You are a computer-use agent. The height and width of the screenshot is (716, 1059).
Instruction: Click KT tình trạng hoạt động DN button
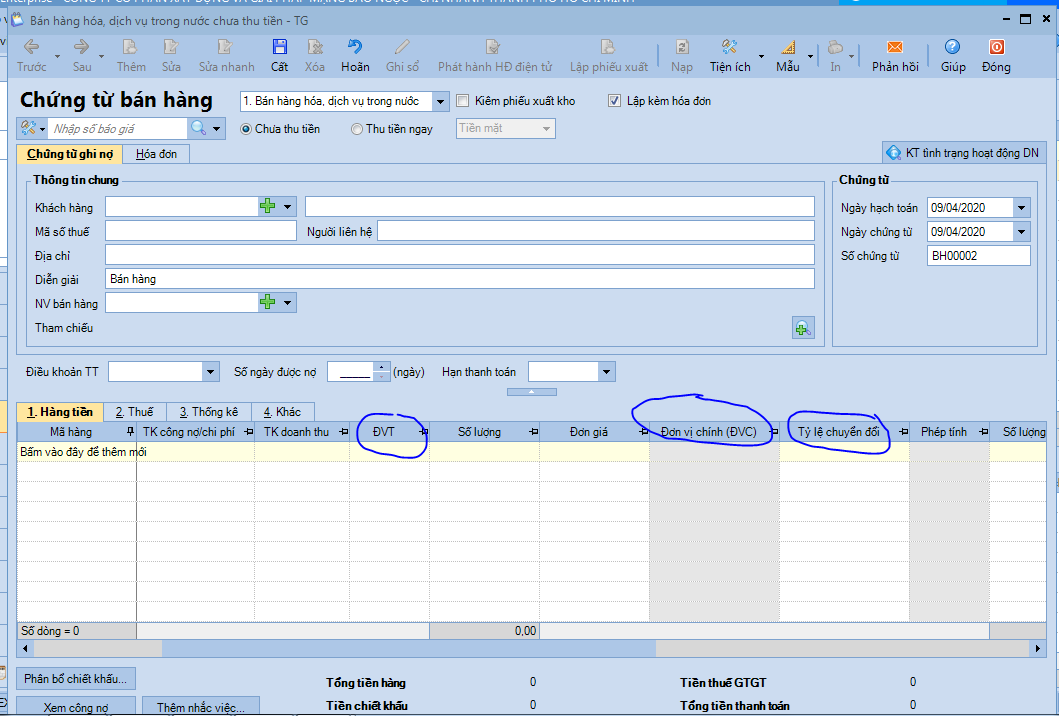pyautogui.click(x=963, y=153)
